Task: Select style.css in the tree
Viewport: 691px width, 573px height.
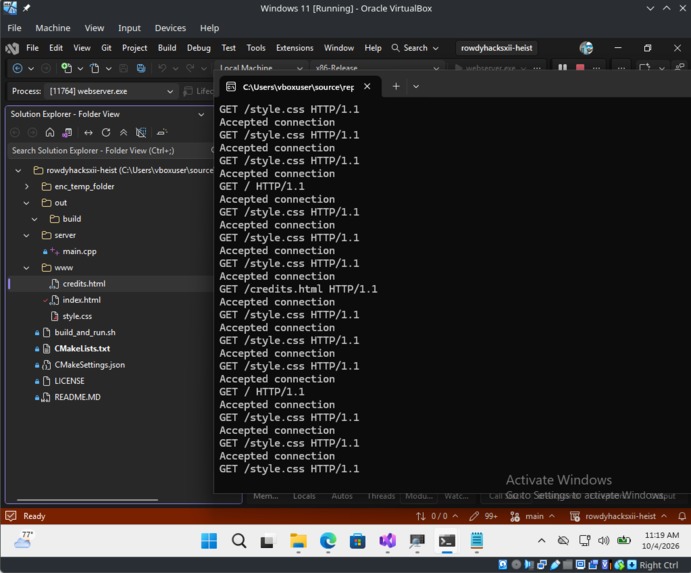Action: 77,316
